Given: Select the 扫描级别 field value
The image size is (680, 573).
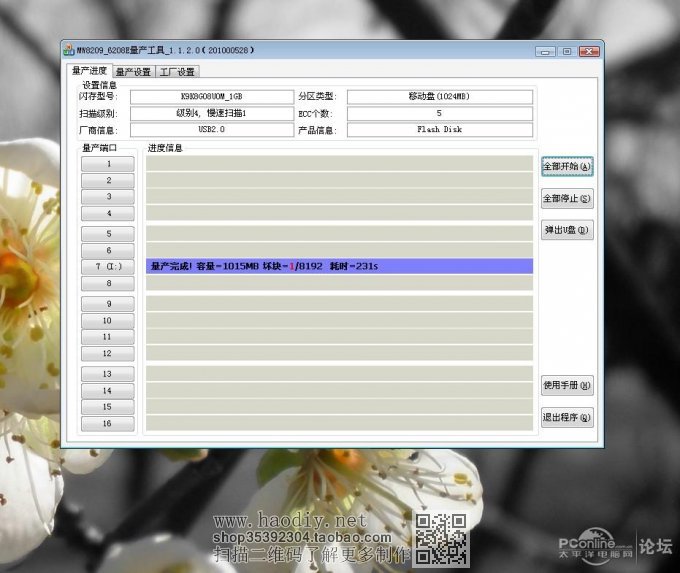Looking at the screenshot, I should pos(211,114).
